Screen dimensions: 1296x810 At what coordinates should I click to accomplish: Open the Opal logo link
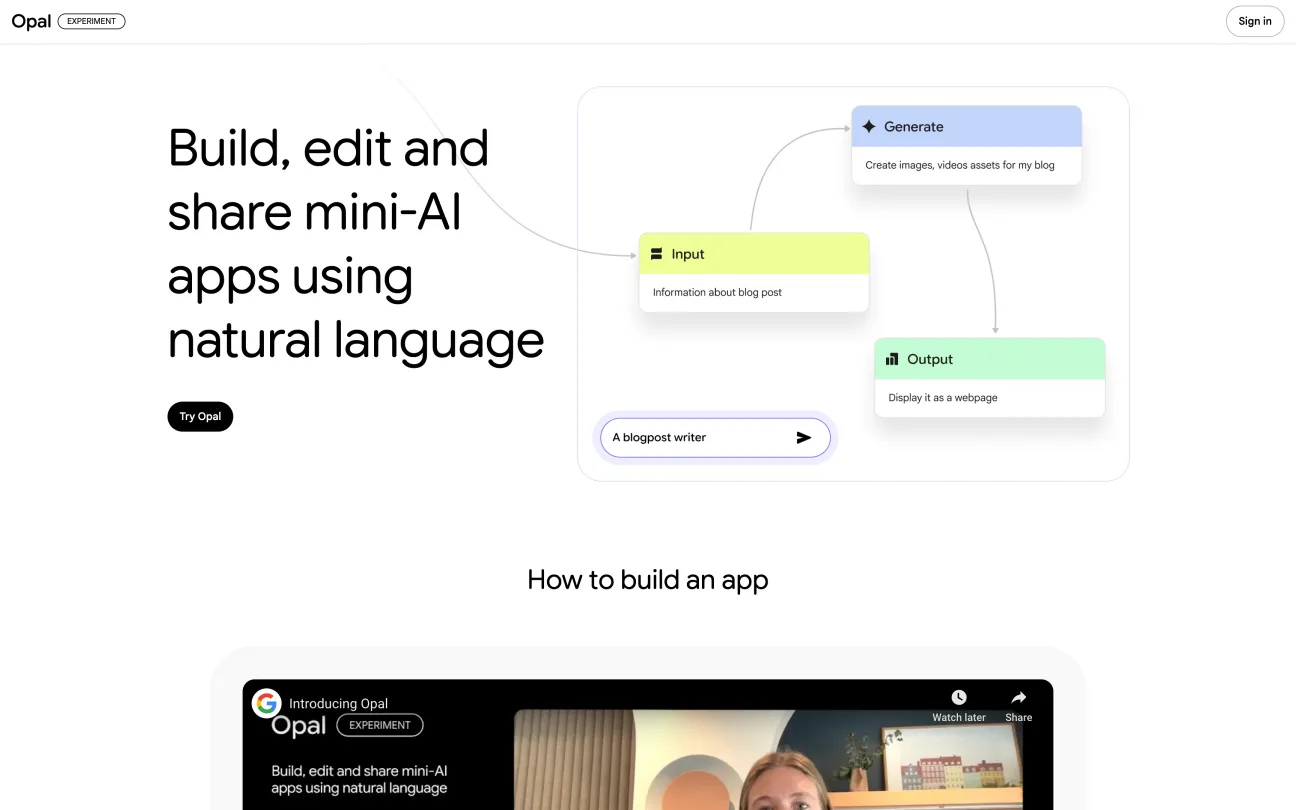tap(31, 21)
